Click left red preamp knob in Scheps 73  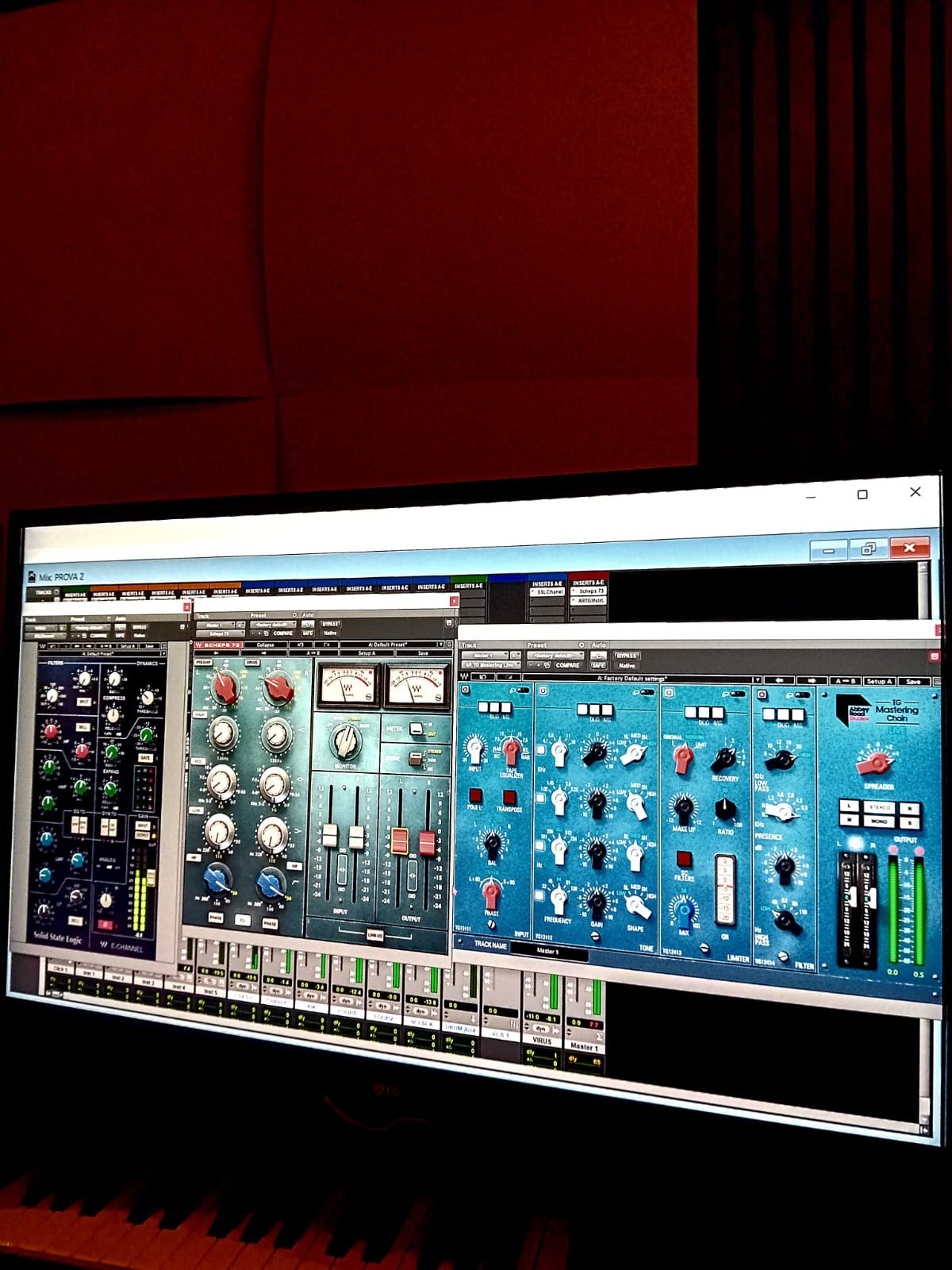point(225,687)
